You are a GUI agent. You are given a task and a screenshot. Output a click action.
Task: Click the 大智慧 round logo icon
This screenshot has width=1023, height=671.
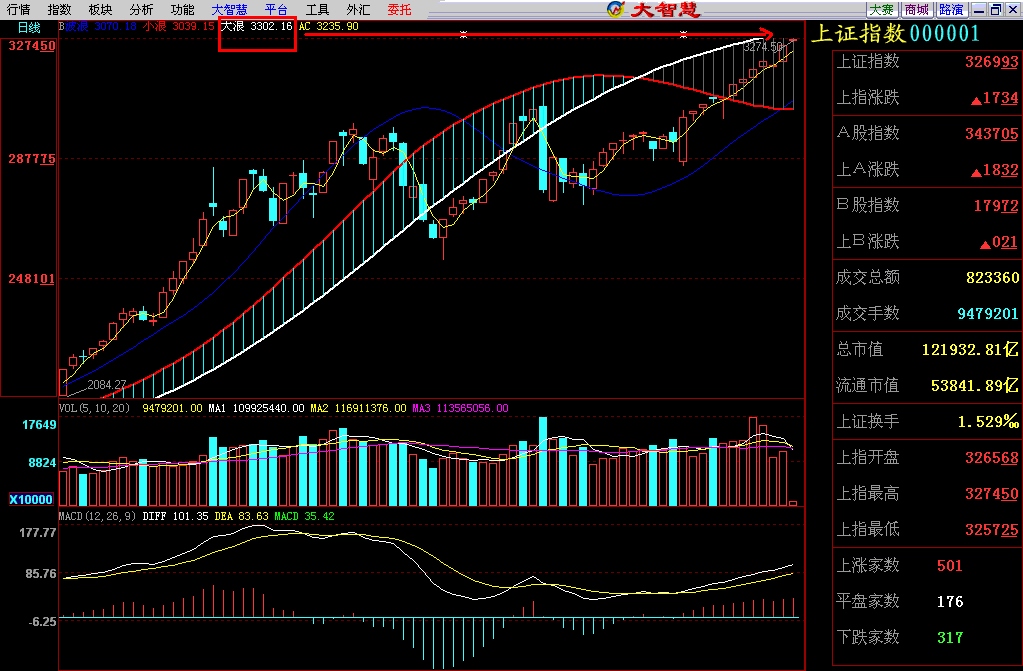click(x=615, y=9)
